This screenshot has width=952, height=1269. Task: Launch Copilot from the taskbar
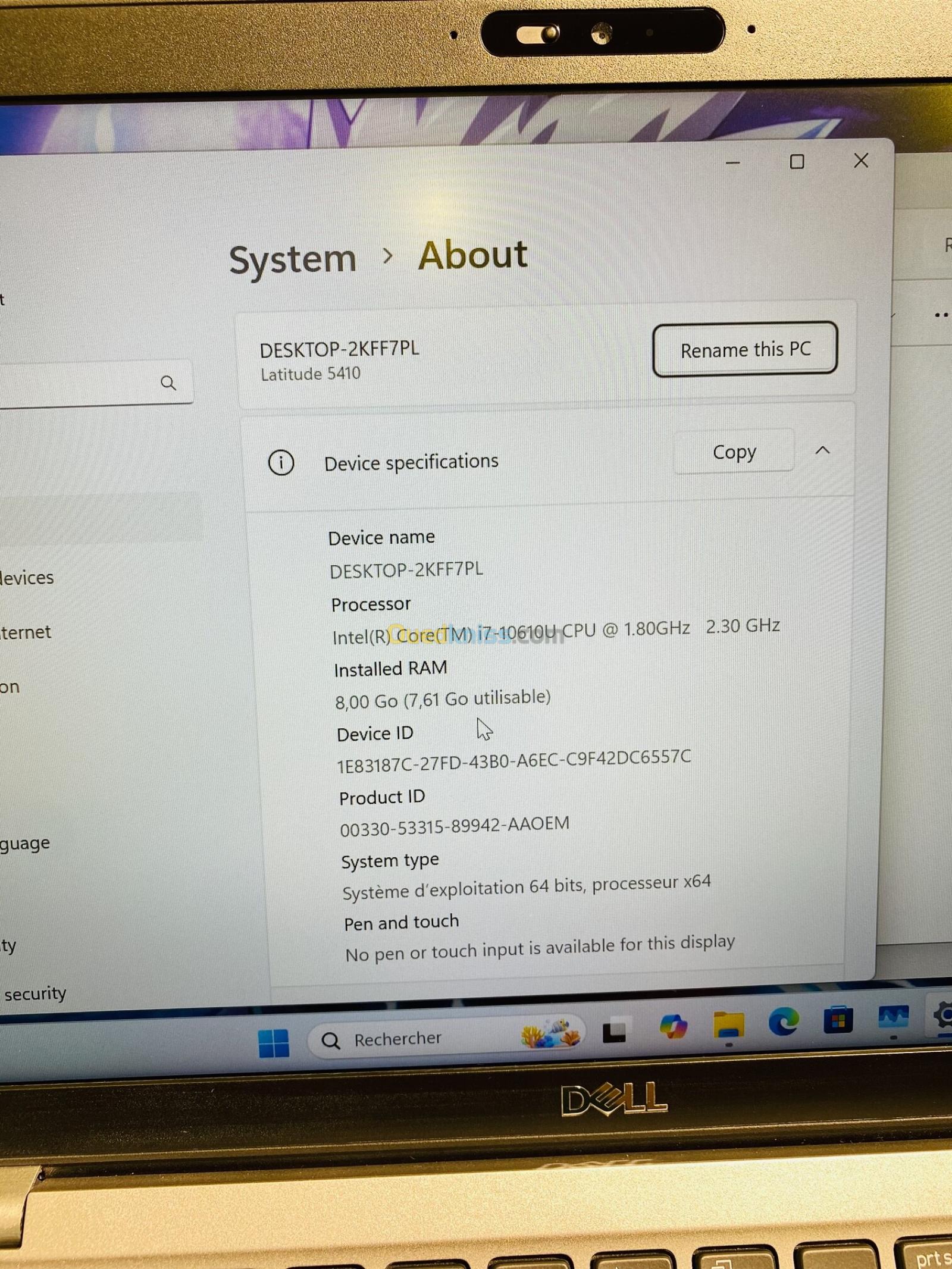[x=673, y=1027]
